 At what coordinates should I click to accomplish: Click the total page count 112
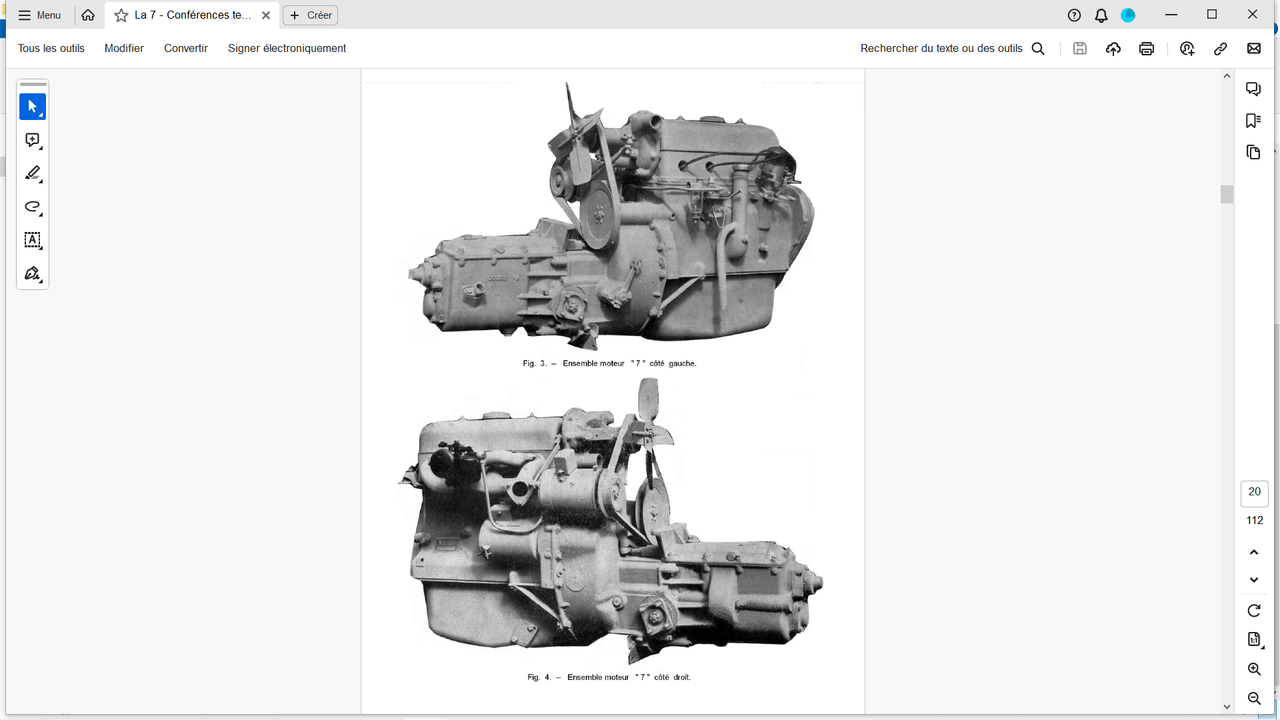1254,520
